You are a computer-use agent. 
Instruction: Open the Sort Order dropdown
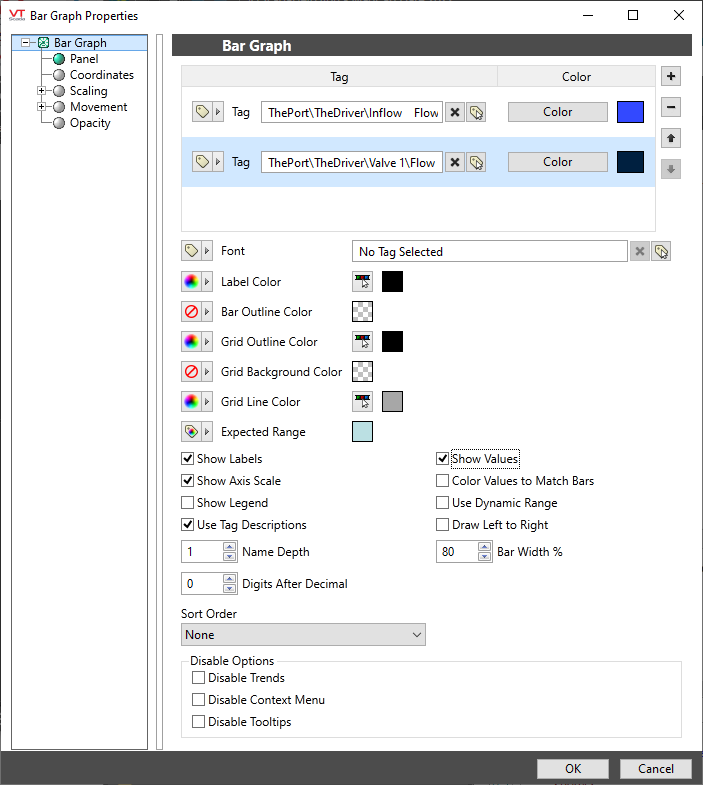coord(303,635)
